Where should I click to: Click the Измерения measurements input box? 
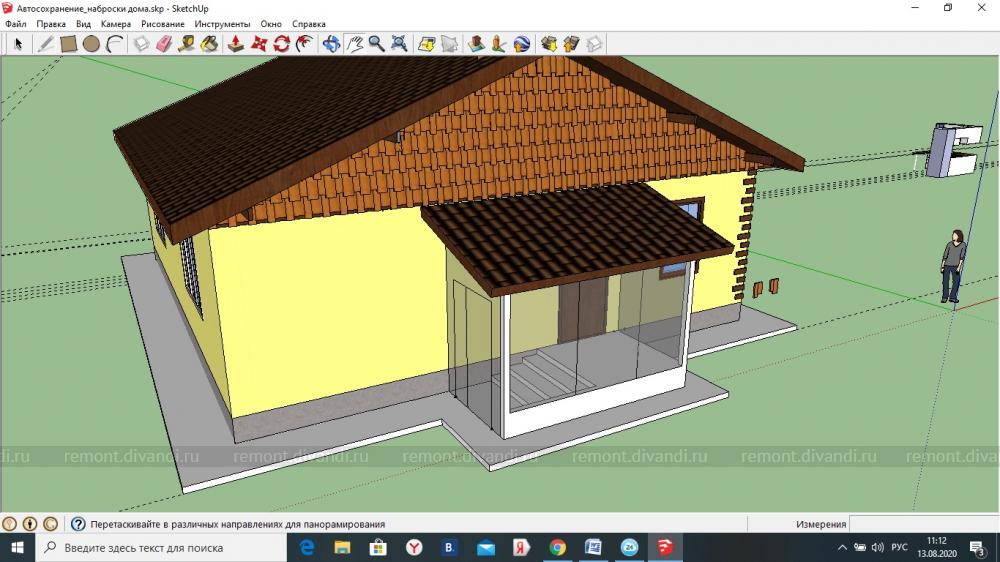[922, 524]
